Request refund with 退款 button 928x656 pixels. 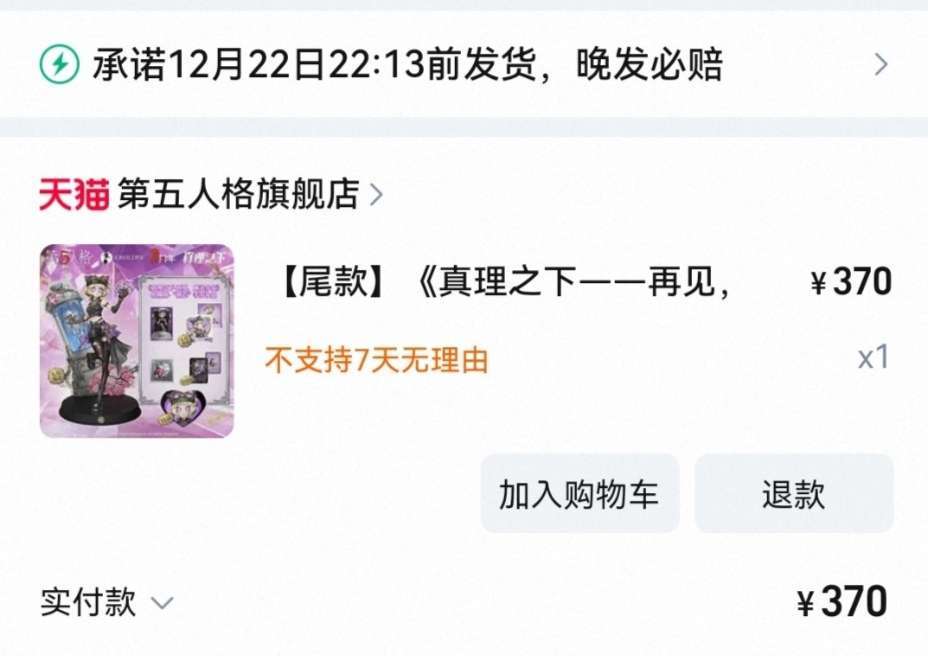pyautogui.click(x=794, y=494)
